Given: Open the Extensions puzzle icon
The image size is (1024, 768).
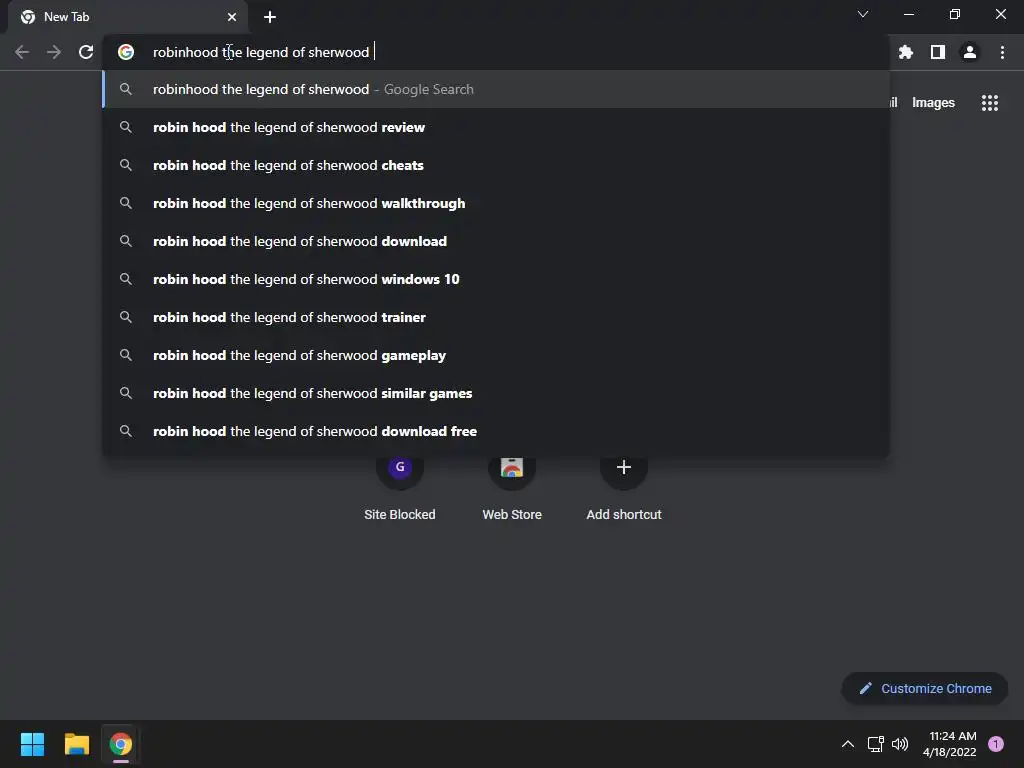Looking at the screenshot, I should 905,52.
